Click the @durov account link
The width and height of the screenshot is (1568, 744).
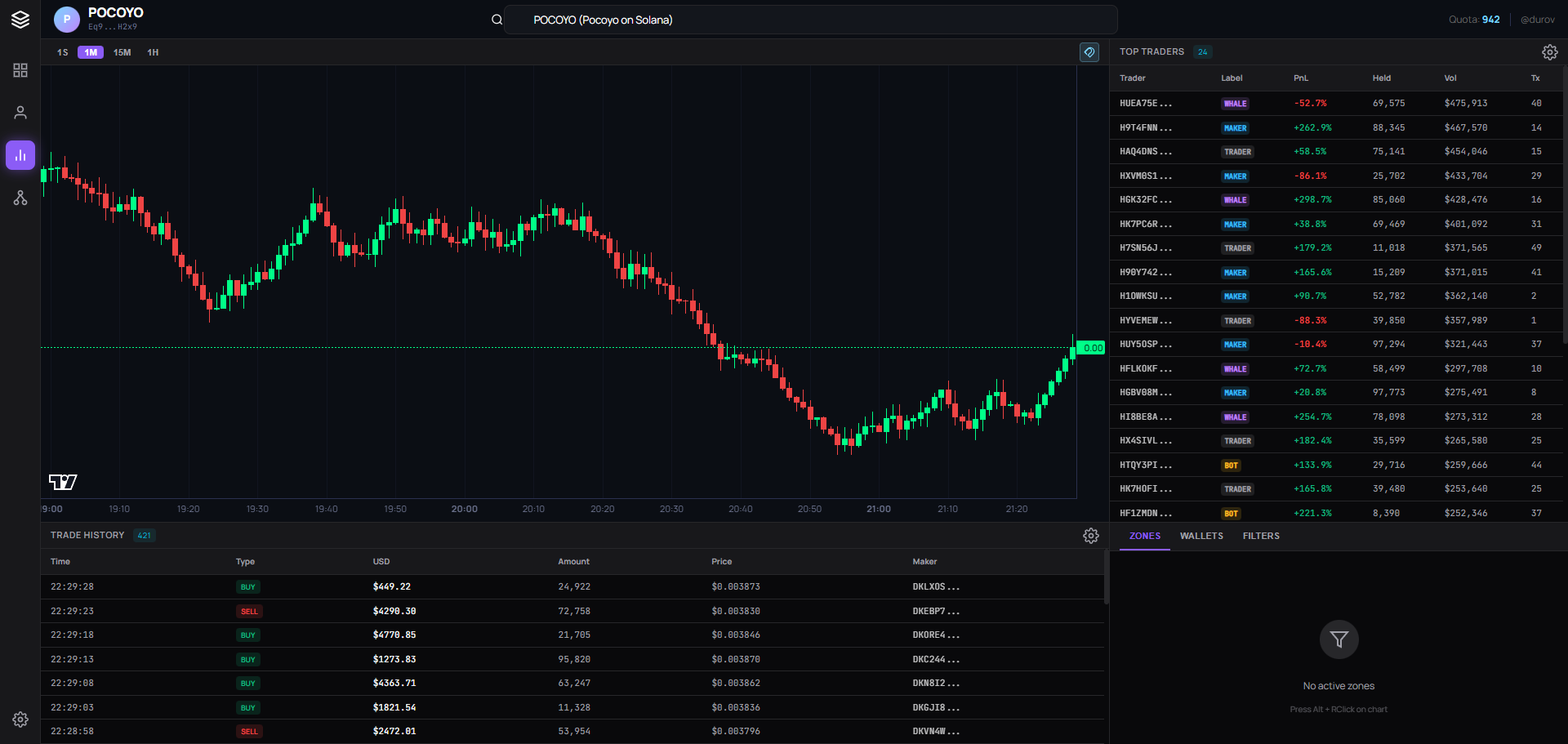tap(1537, 20)
